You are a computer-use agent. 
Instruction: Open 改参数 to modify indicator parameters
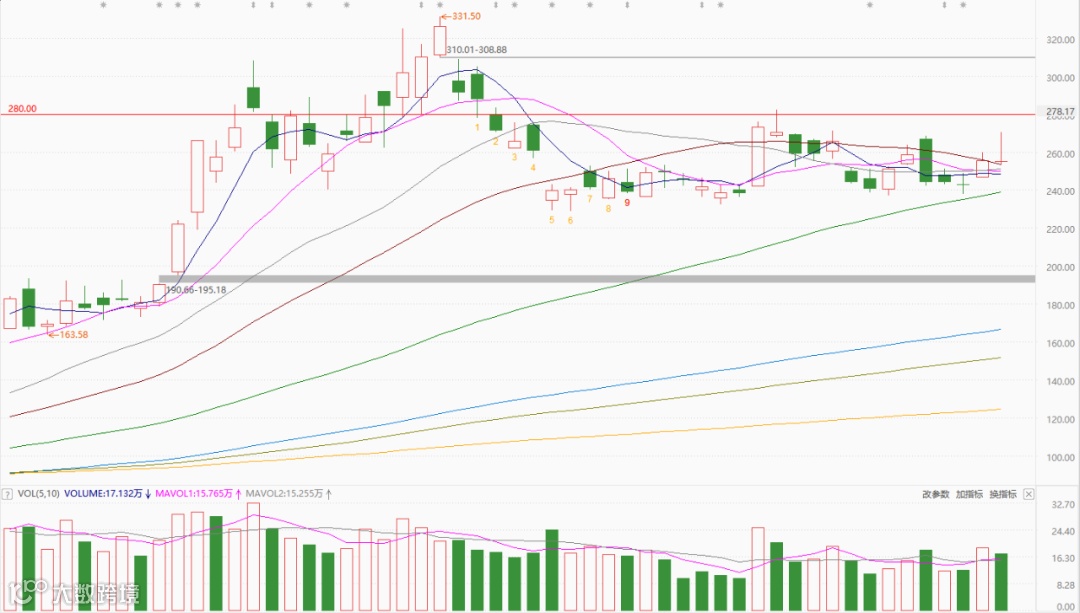tap(935, 494)
